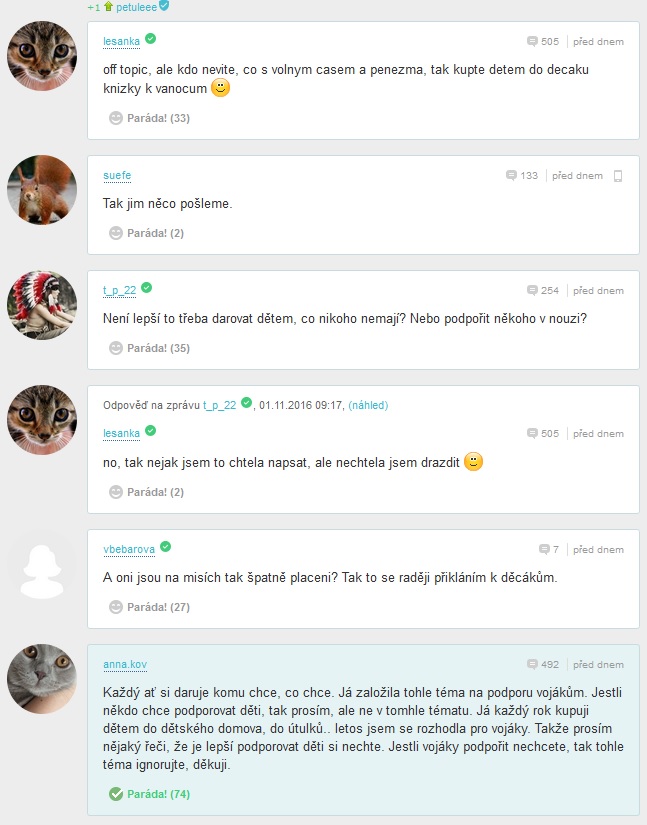Toggle Paráda! (27) on vbebarova's comment

(149, 607)
